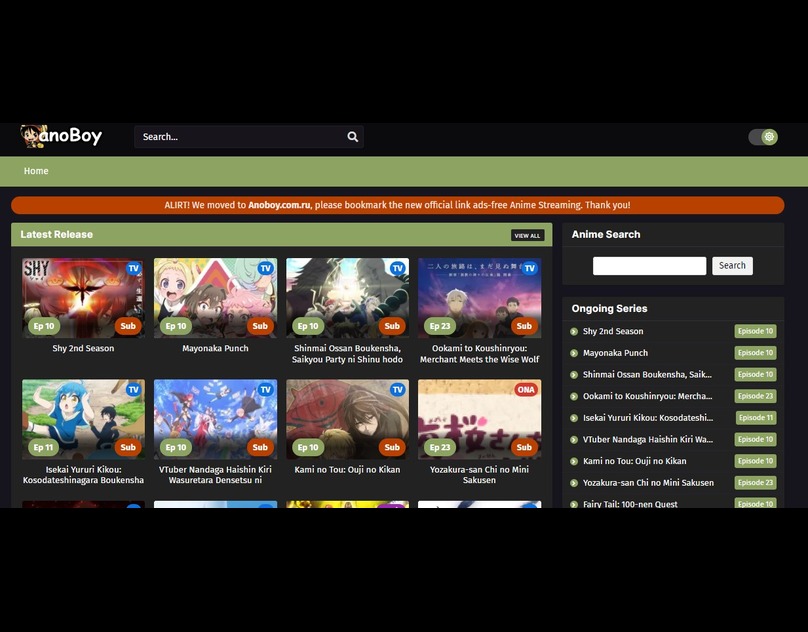This screenshot has height=632, width=808.
Task: Open Mayonaka Punch in Ongoing Series
Action: coord(615,353)
